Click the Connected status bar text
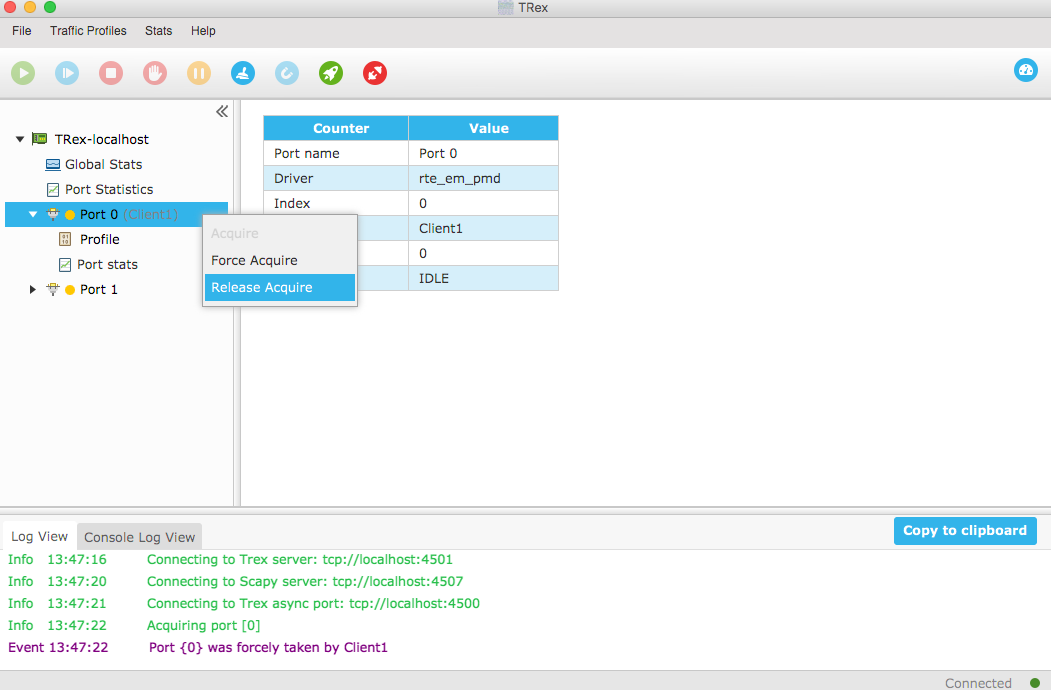The image size is (1051, 690). click(978, 683)
